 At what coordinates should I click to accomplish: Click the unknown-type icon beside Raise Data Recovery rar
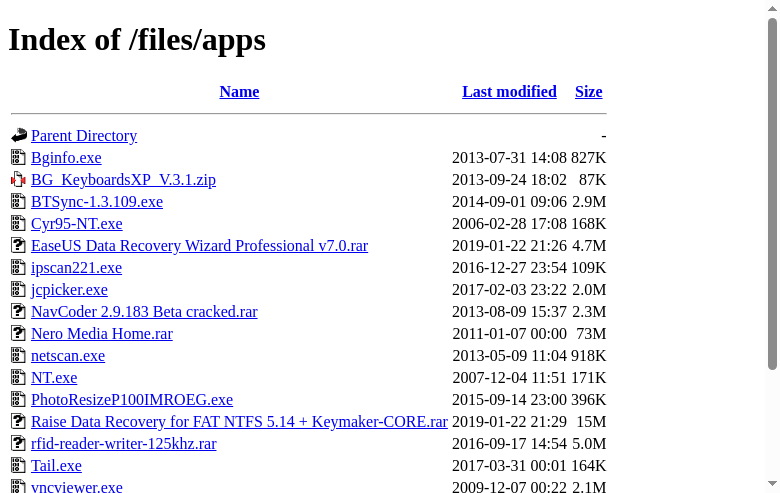(x=18, y=421)
